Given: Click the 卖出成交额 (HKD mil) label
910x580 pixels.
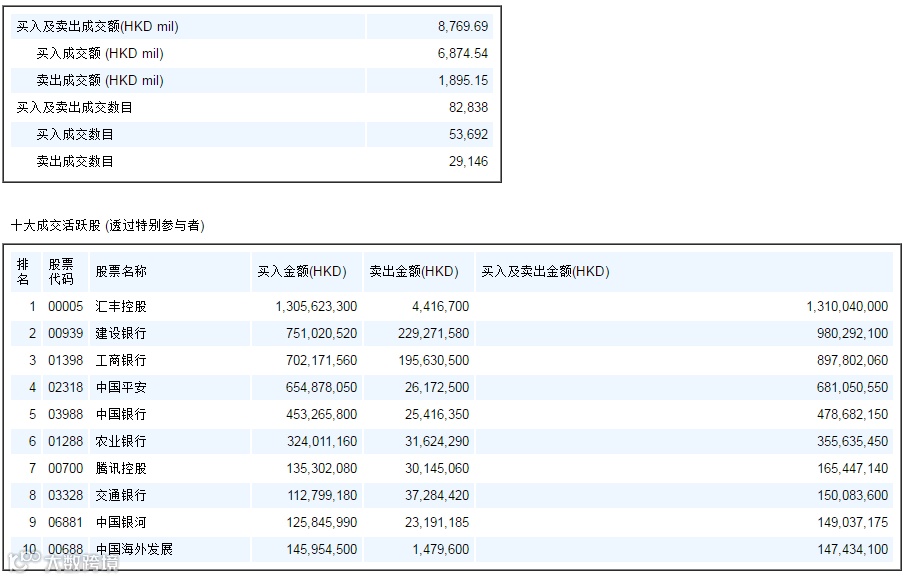Looking at the screenshot, I should coord(100,81).
